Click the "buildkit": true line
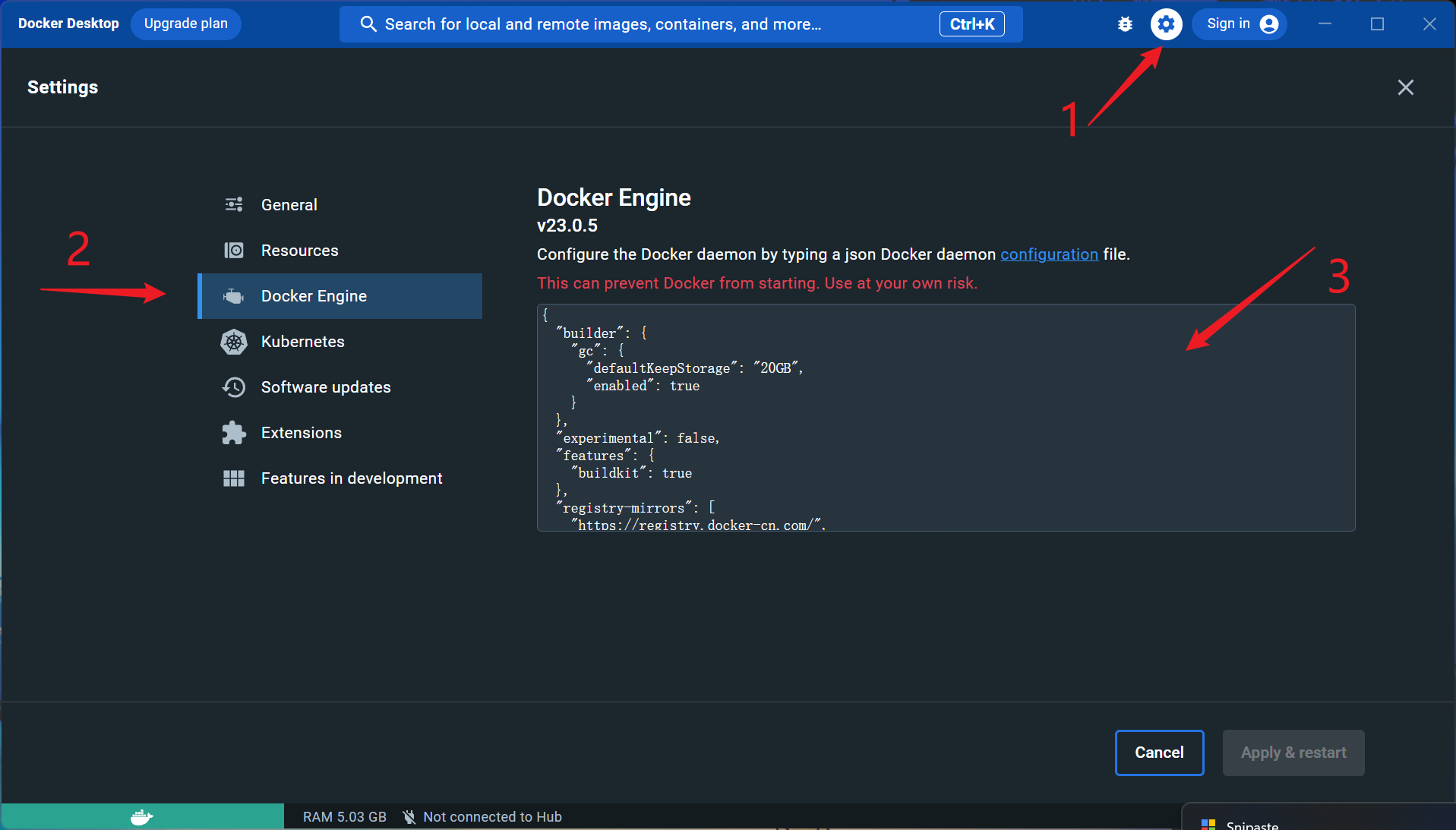Screen dimensions: 1456x830 (x=631, y=473)
